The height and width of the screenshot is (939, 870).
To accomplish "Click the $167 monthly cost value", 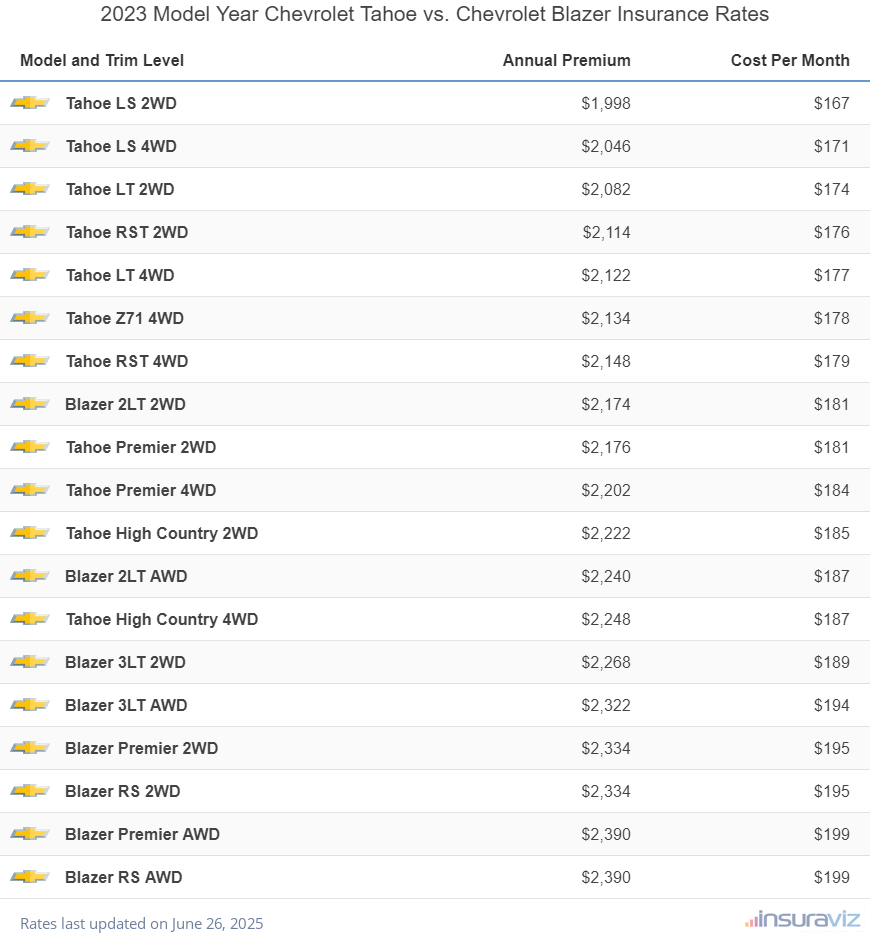I will click(832, 103).
